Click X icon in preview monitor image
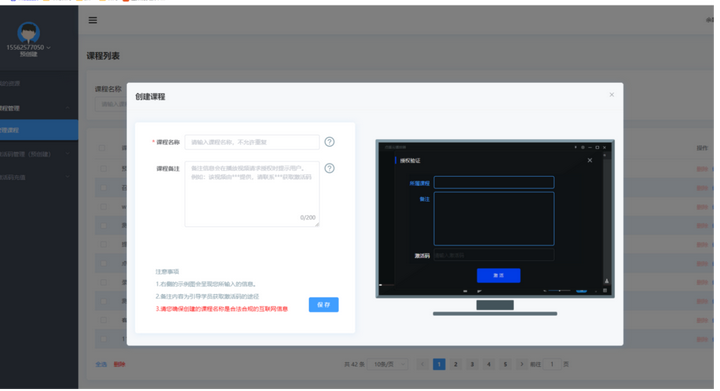The height and width of the screenshot is (391, 720). tap(590, 160)
